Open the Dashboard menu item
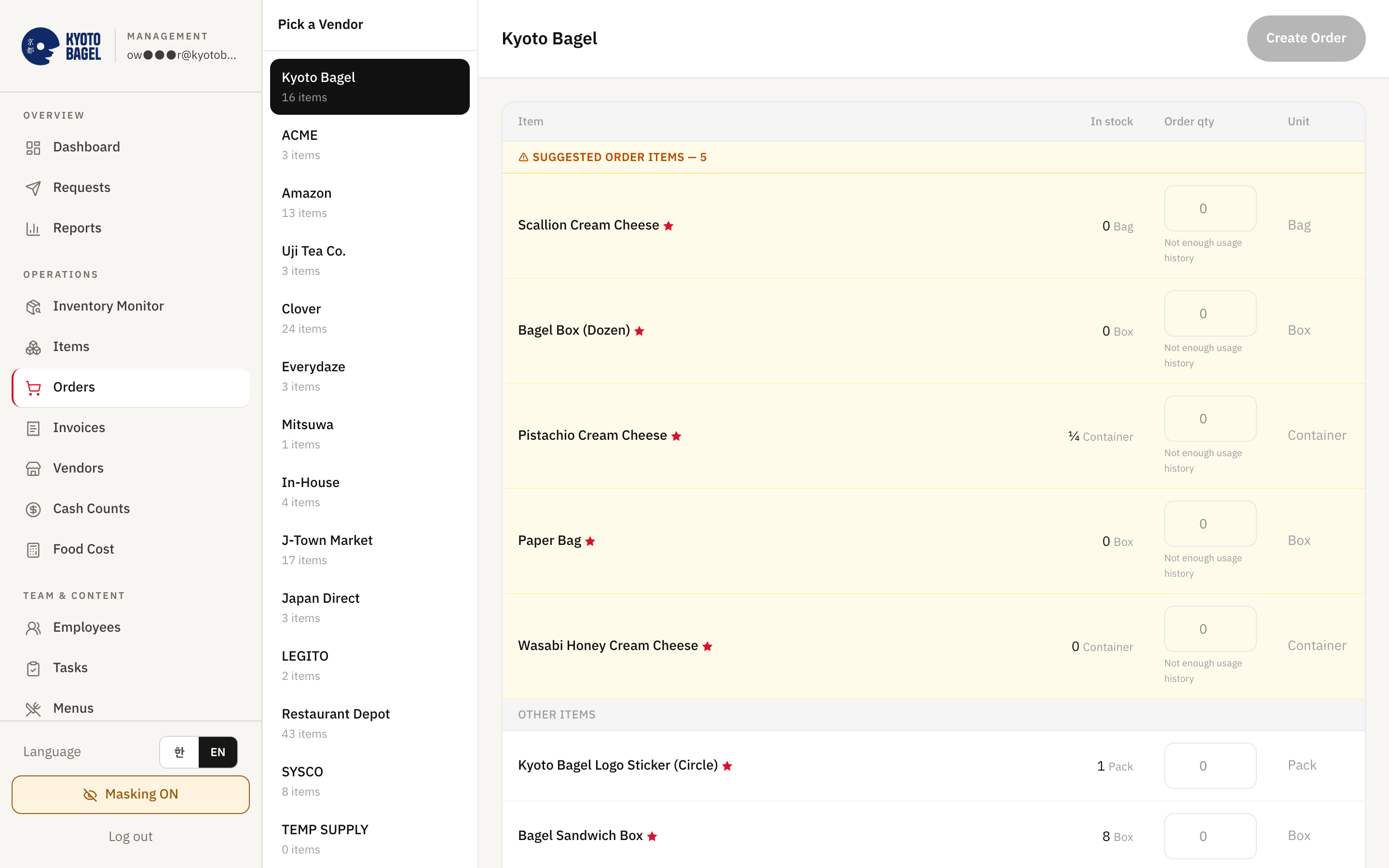 (x=130, y=147)
